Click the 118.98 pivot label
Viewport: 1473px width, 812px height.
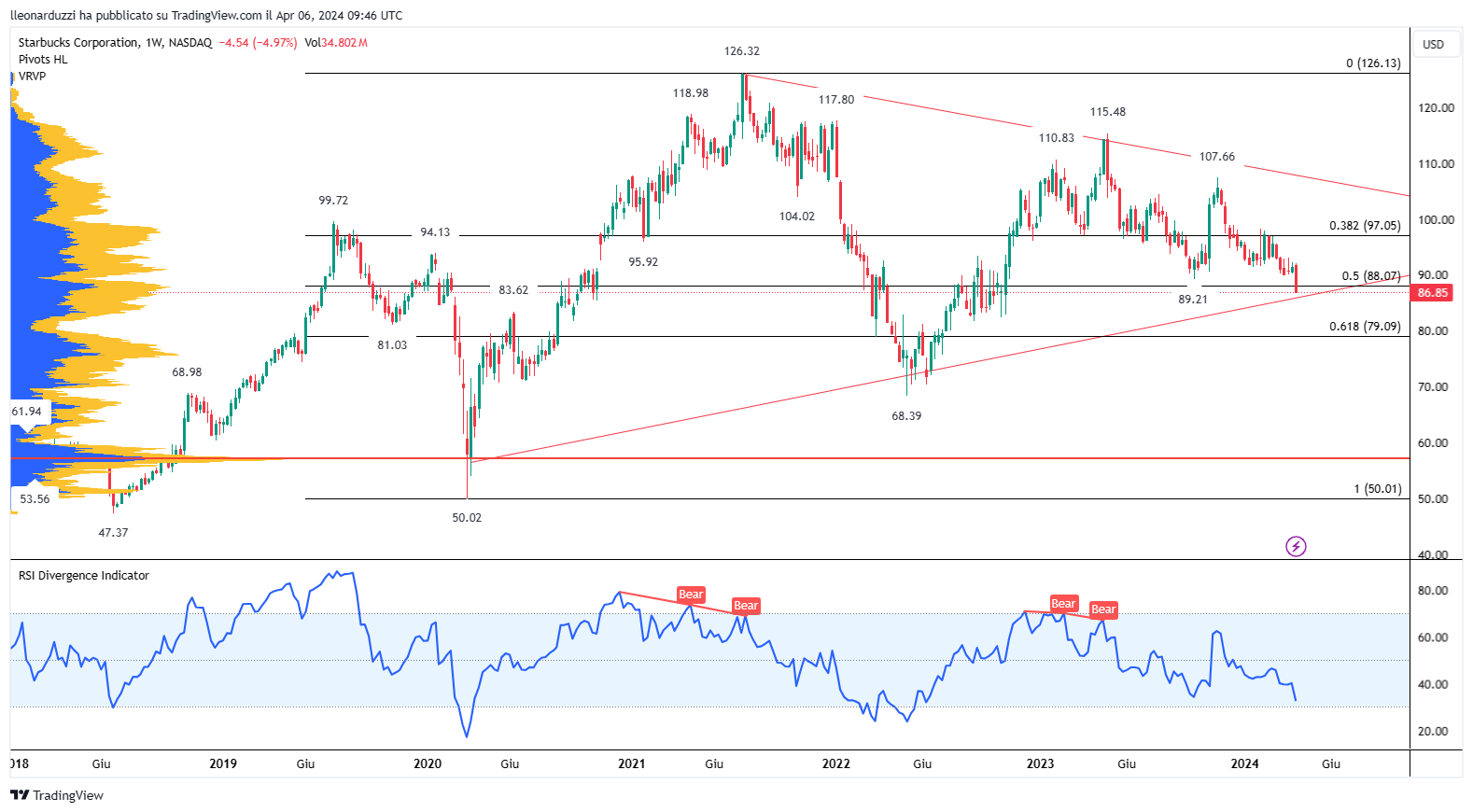691,93
